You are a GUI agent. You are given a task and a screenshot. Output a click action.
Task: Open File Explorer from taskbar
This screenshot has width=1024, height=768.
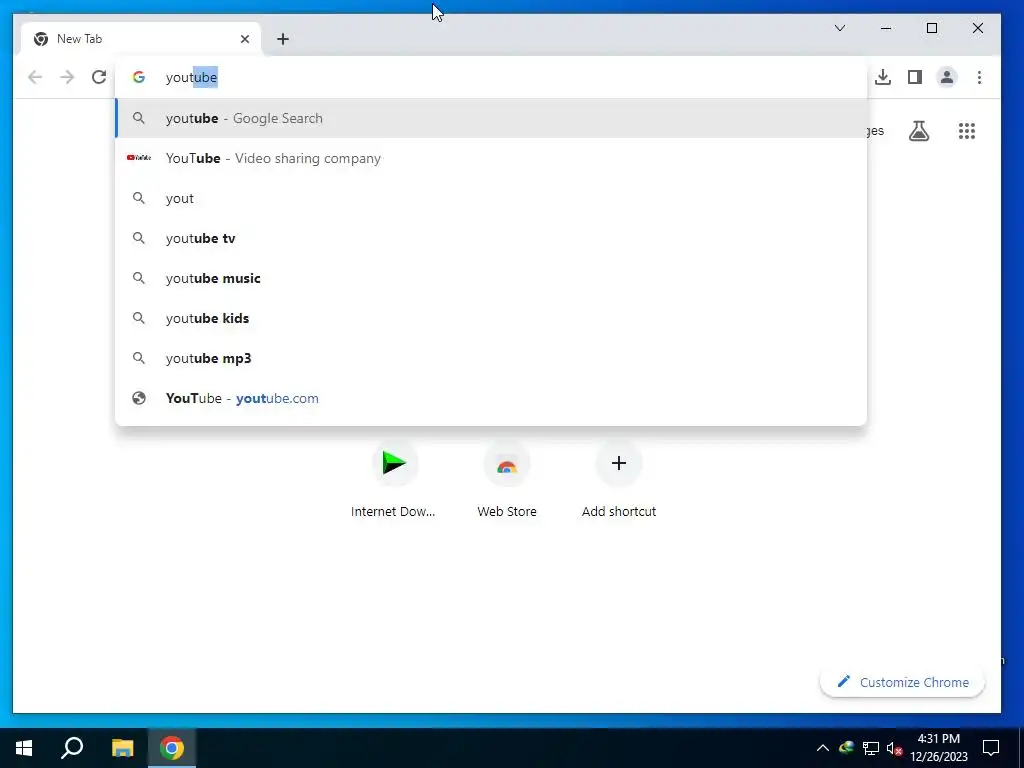point(122,748)
